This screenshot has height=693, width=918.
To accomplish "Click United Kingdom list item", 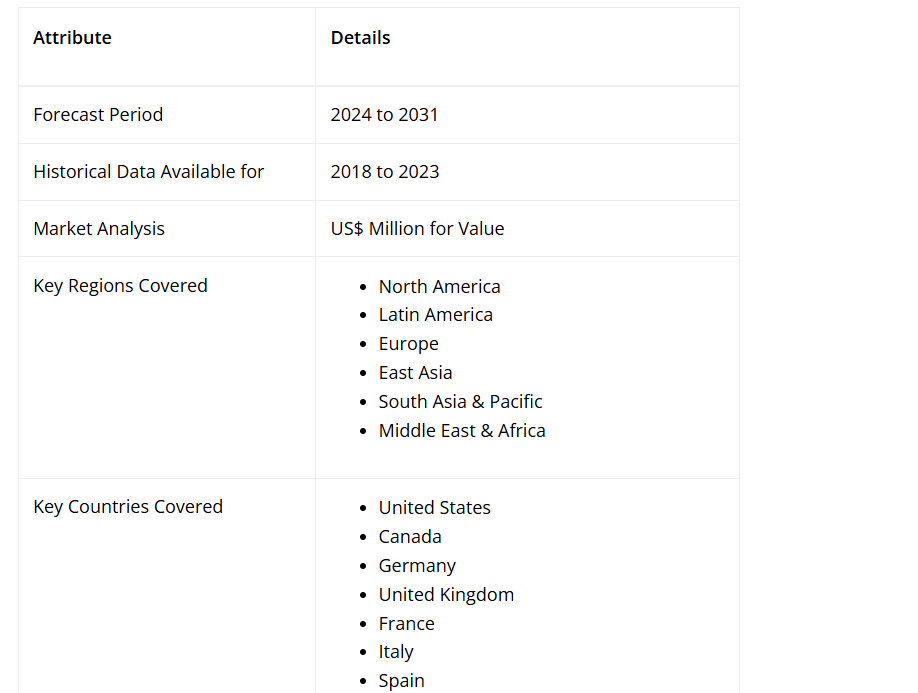I will (446, 595).
